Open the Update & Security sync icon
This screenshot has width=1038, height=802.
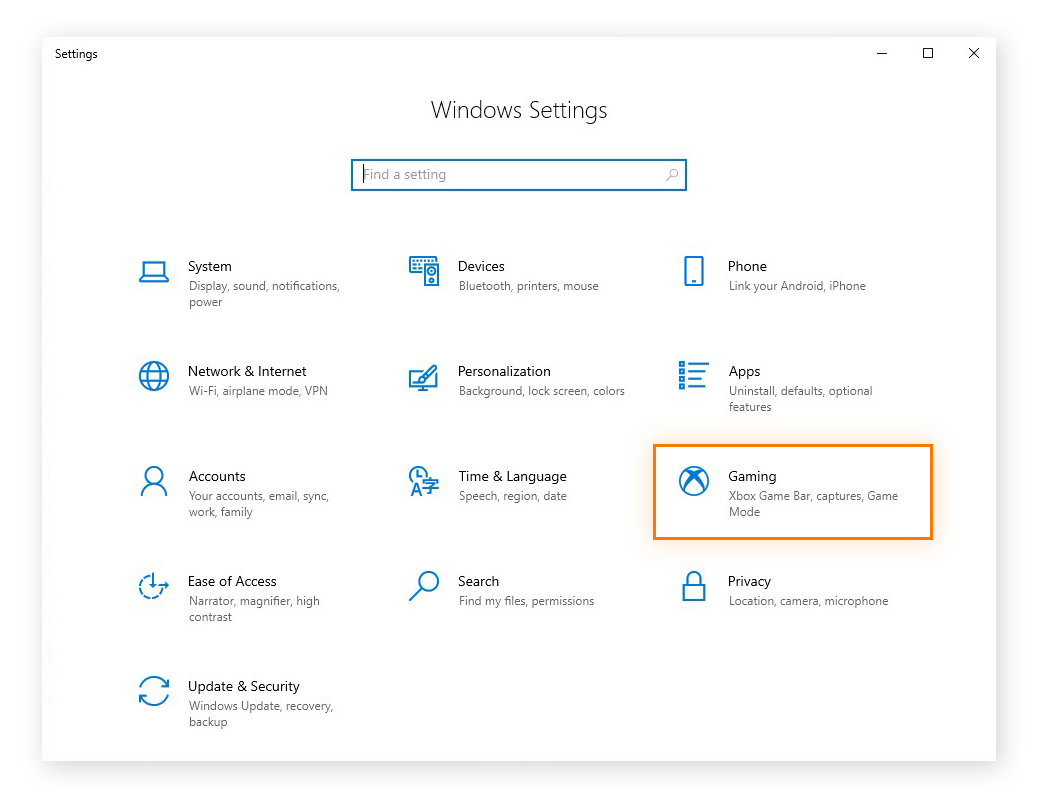click(x=154, y=691)
